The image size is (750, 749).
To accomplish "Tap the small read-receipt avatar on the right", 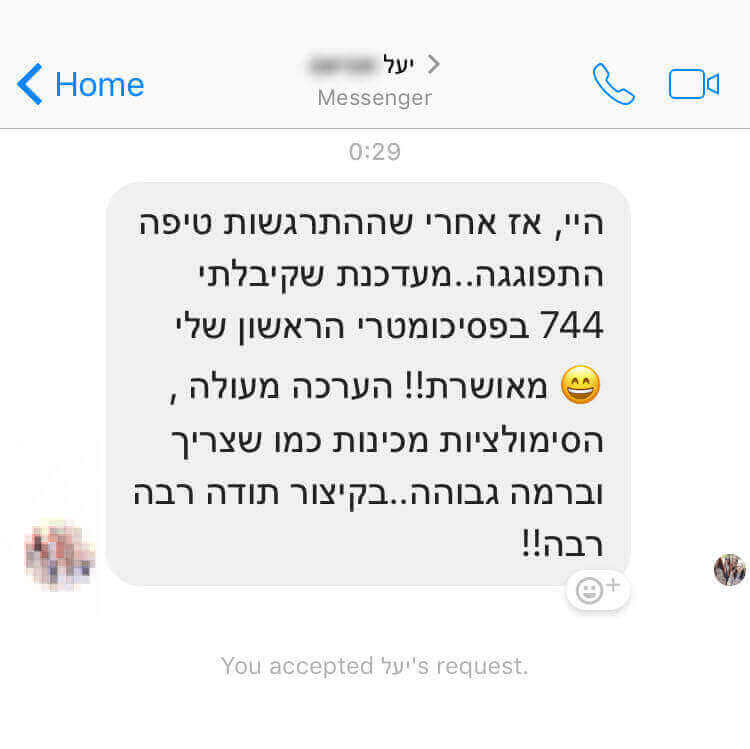I will 729,570.
